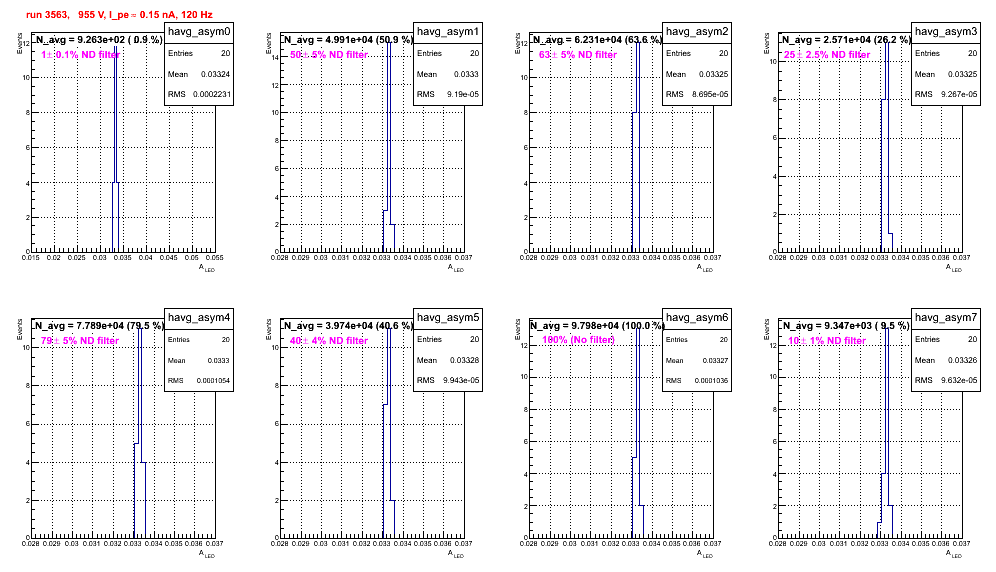Screen dimensions: 996x572
Task: Click RMS value 9.19e-05 in havg_asym1 box
Action: click(462, 94)
